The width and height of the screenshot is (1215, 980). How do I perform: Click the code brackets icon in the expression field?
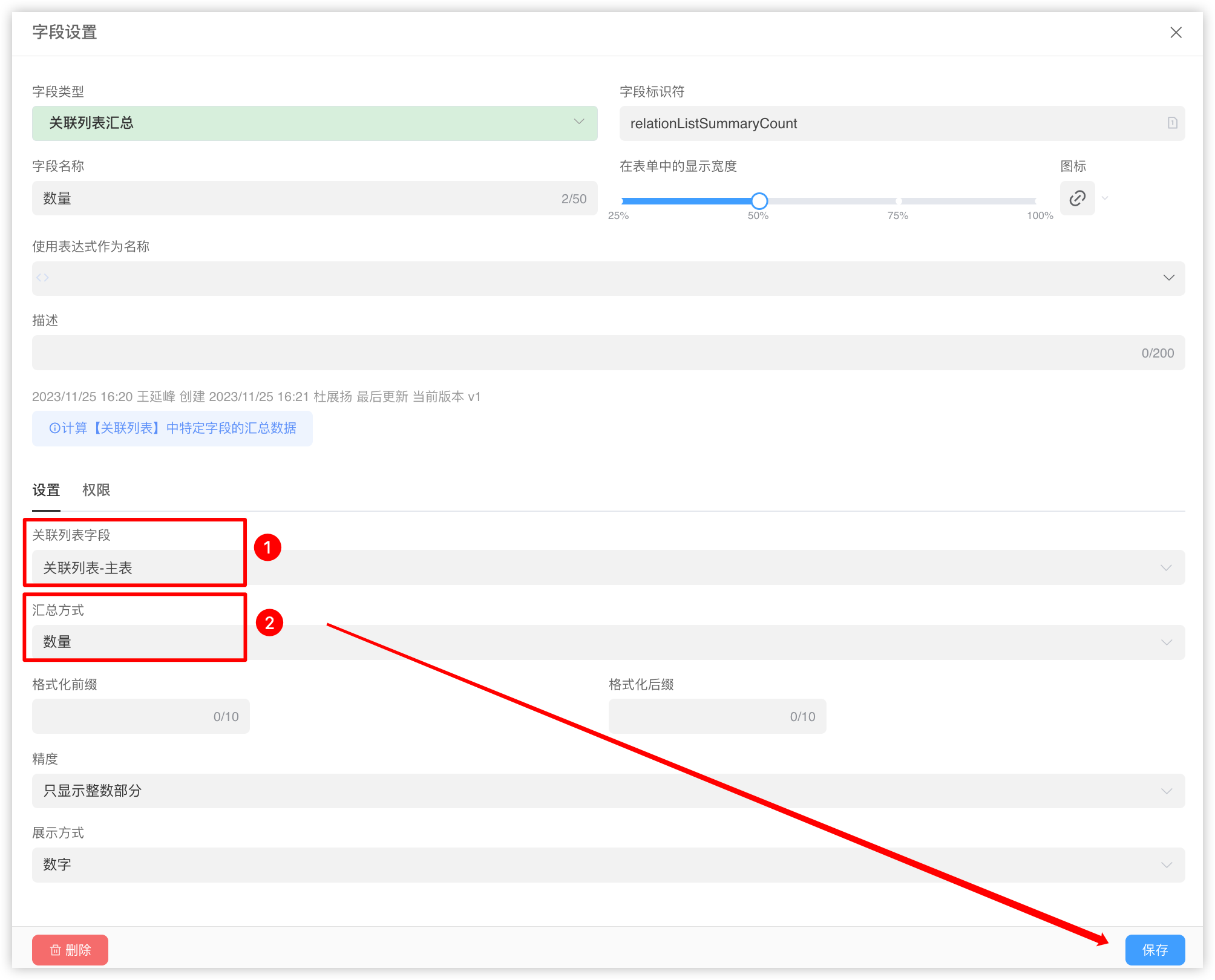(42, 278)
